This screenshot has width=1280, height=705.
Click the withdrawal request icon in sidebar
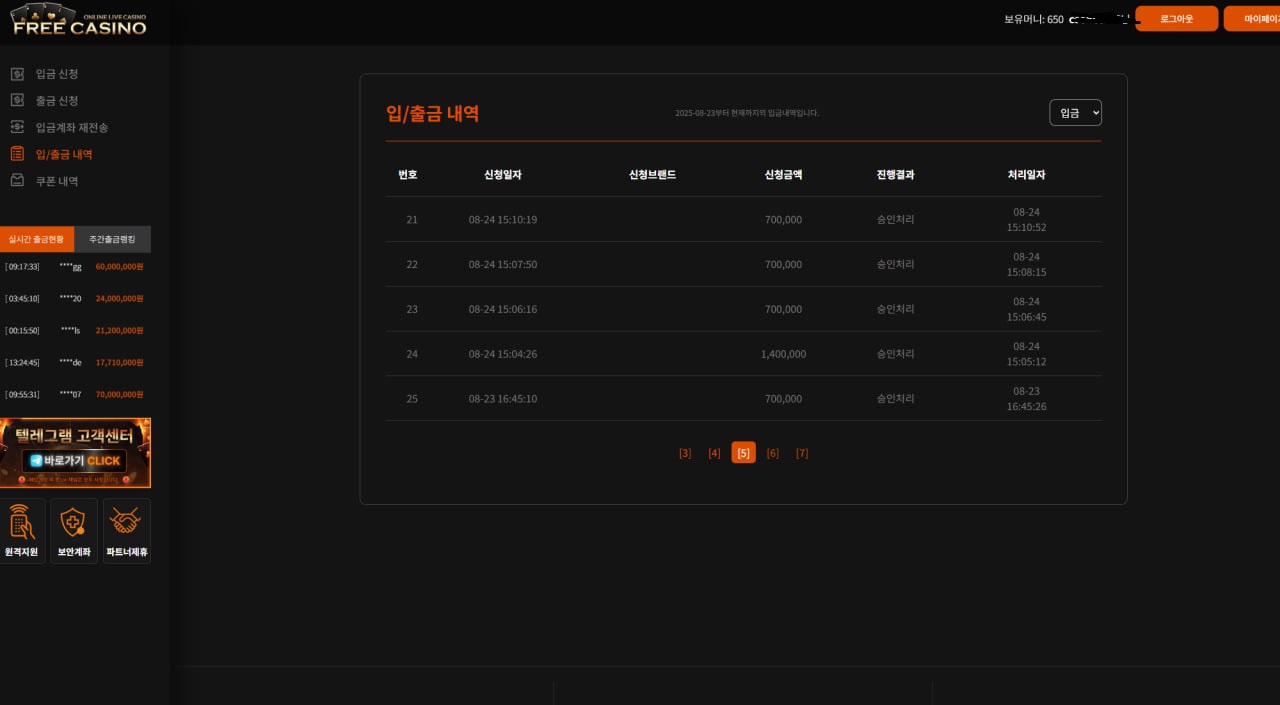tap(17, 100)
